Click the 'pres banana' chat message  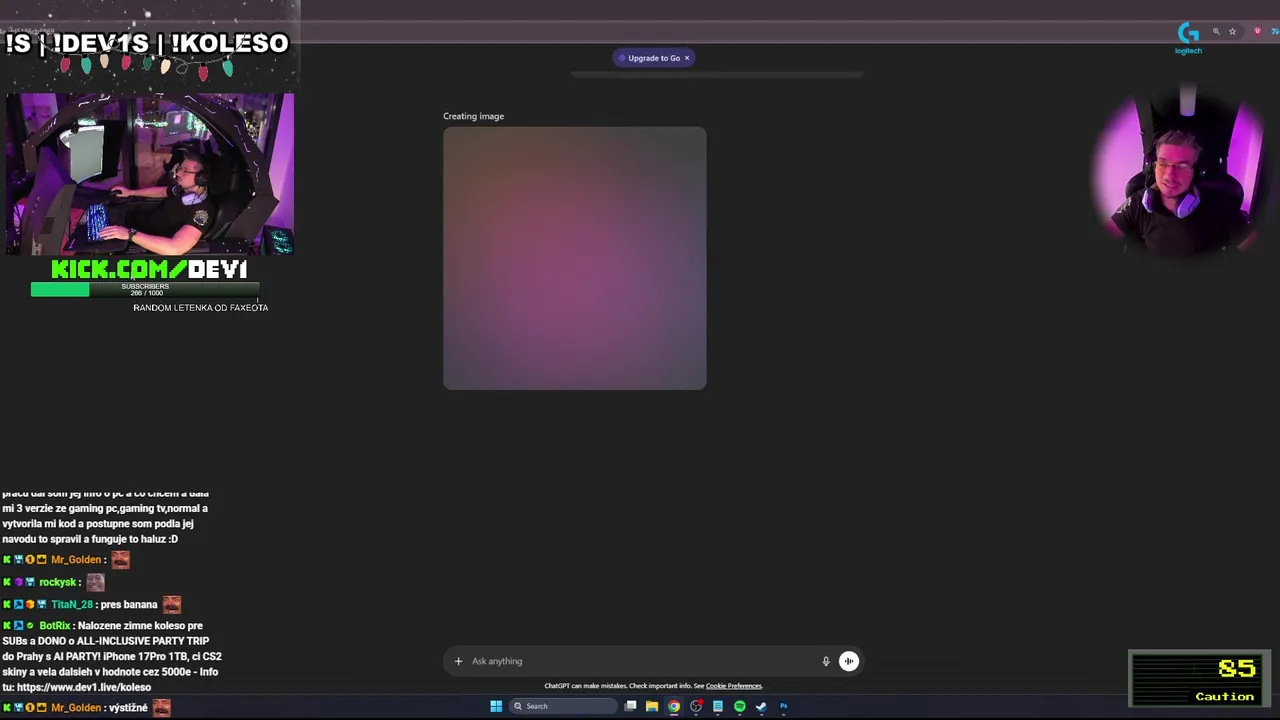coord(127,604)
